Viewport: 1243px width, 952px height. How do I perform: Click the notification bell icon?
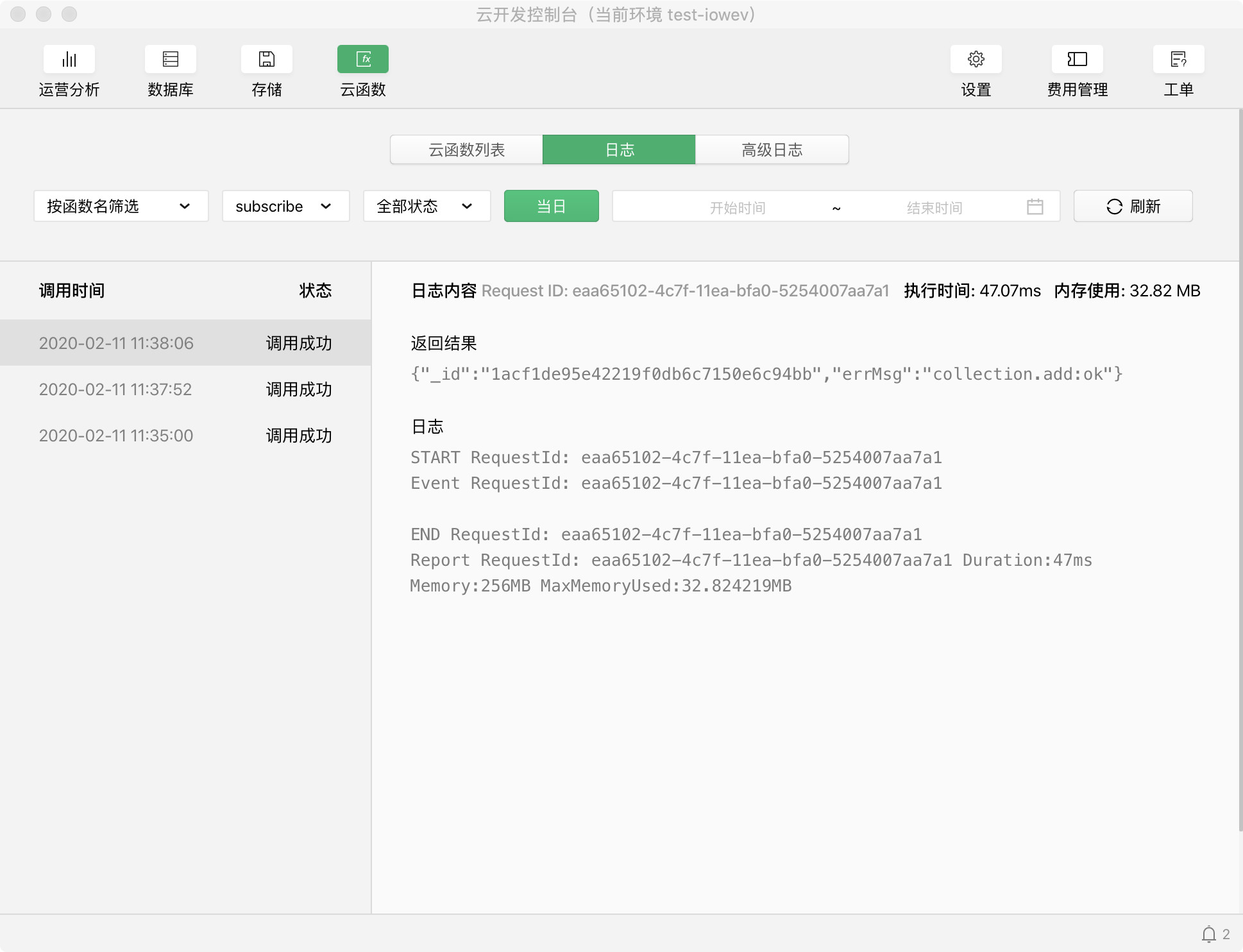(1208, 934)
